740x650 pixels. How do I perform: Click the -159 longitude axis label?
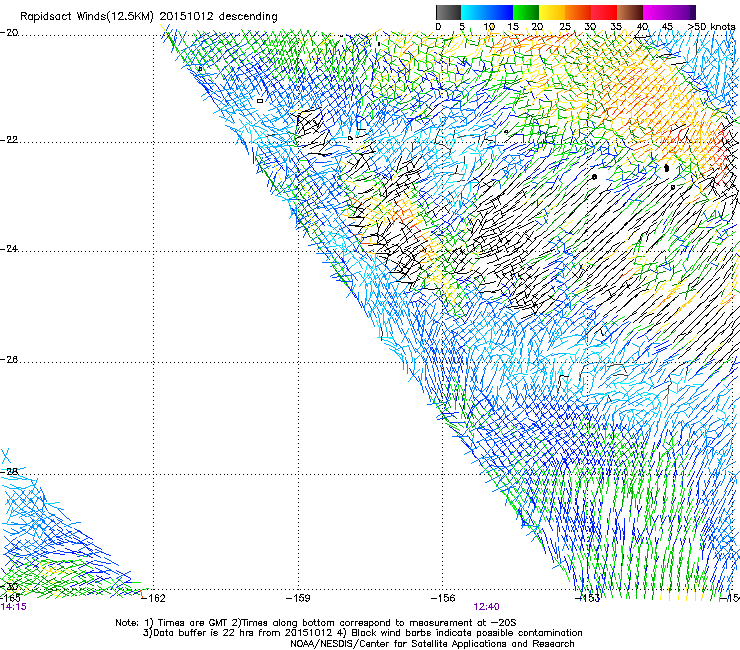(298, 598)
